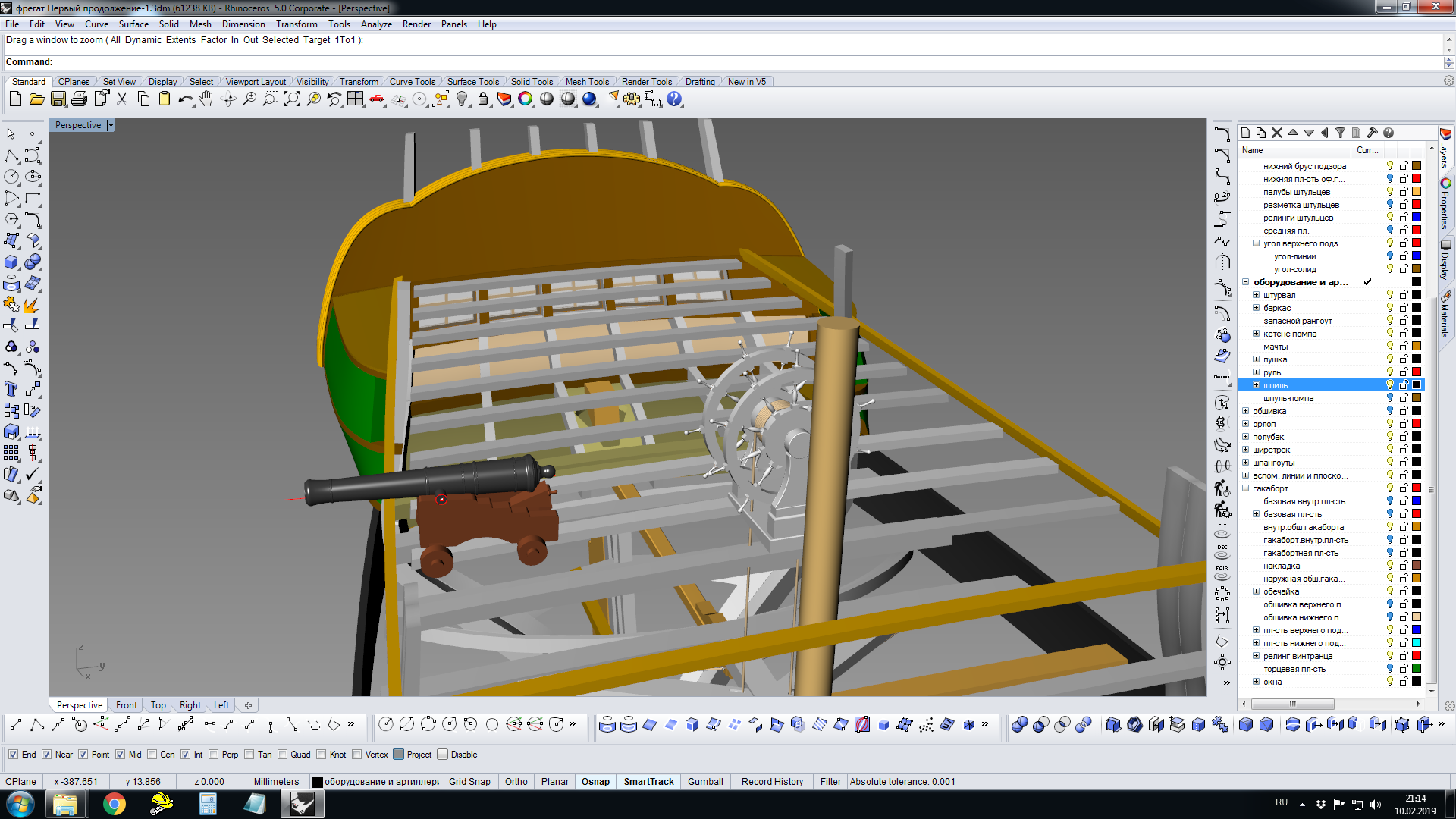Click the Cut scissors icon
1456x819 pixels.
121,99
